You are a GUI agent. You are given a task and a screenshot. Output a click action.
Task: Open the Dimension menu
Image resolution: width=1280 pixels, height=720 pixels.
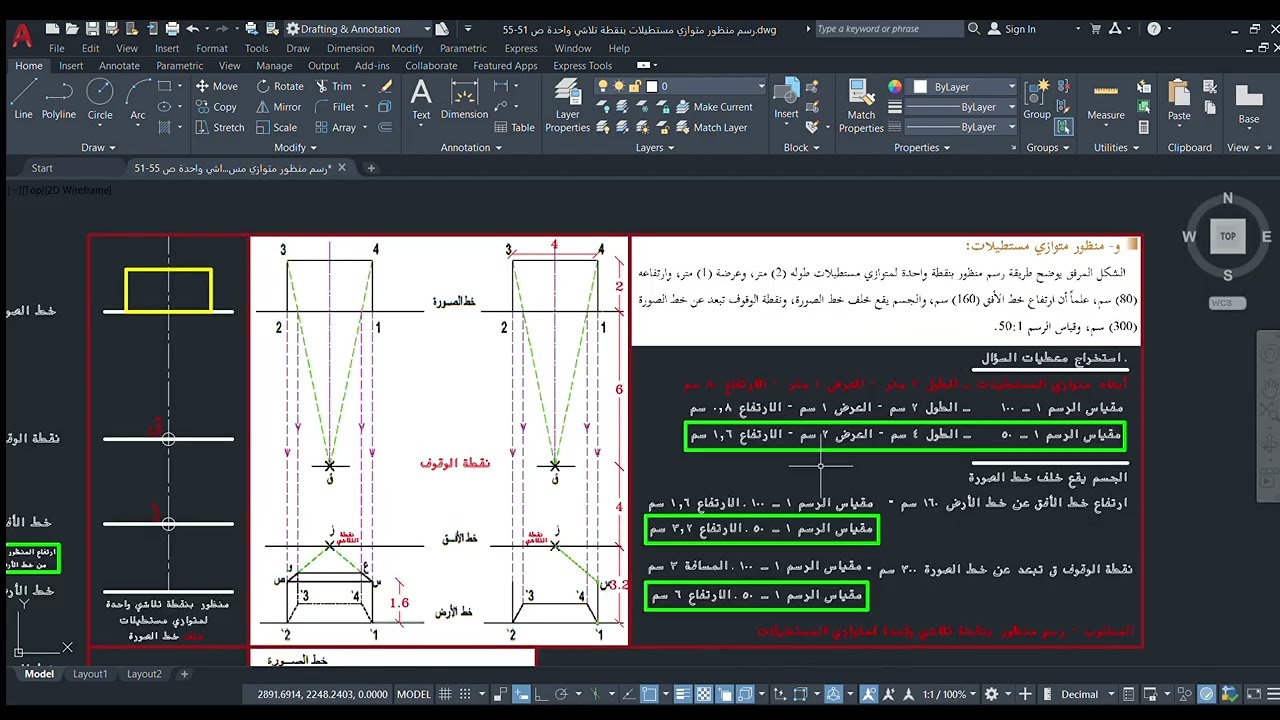350,48
